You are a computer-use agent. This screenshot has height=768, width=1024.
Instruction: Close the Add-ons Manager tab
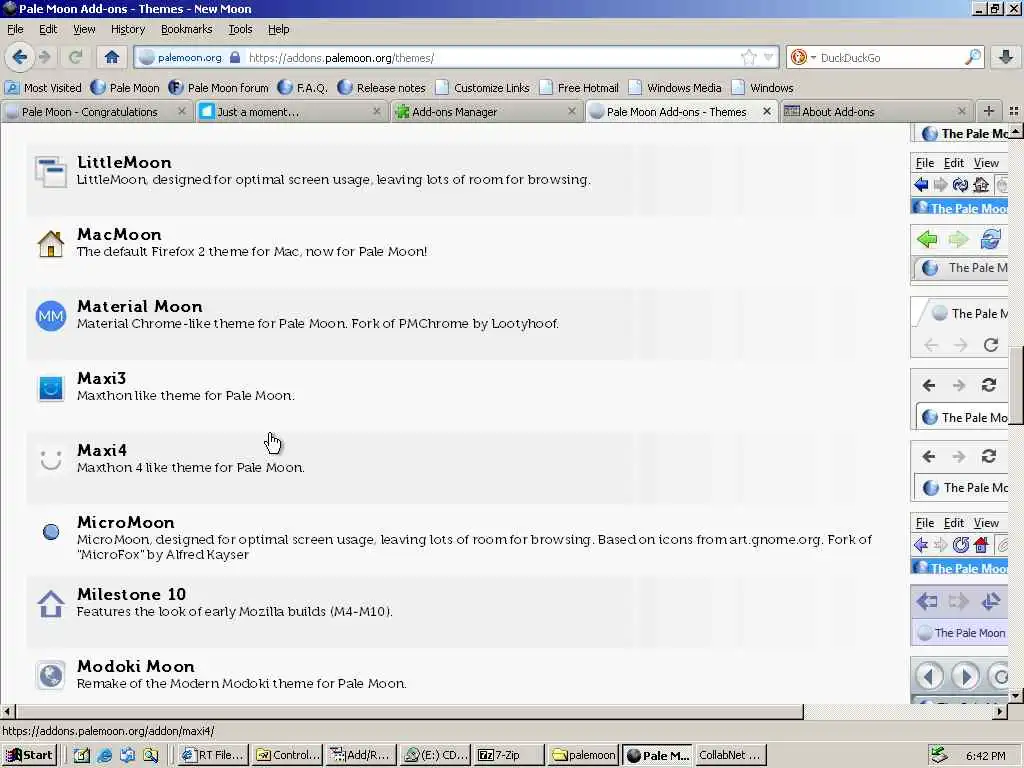click(x=572, y=112)
